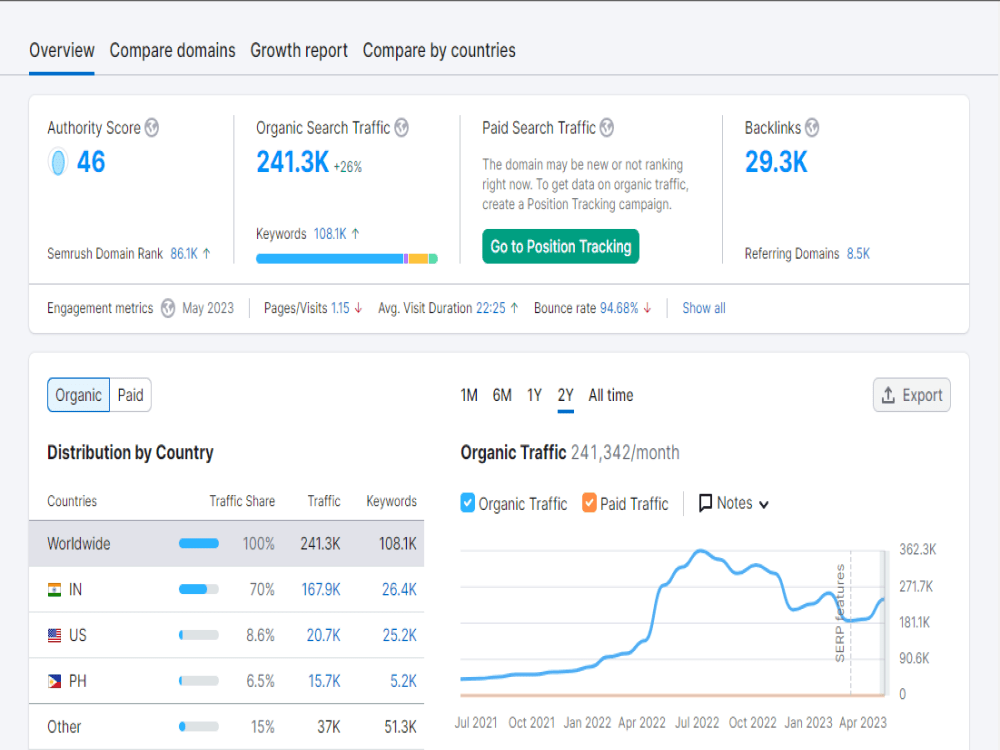
Task: Select the All time range
Action: [610, 395]
